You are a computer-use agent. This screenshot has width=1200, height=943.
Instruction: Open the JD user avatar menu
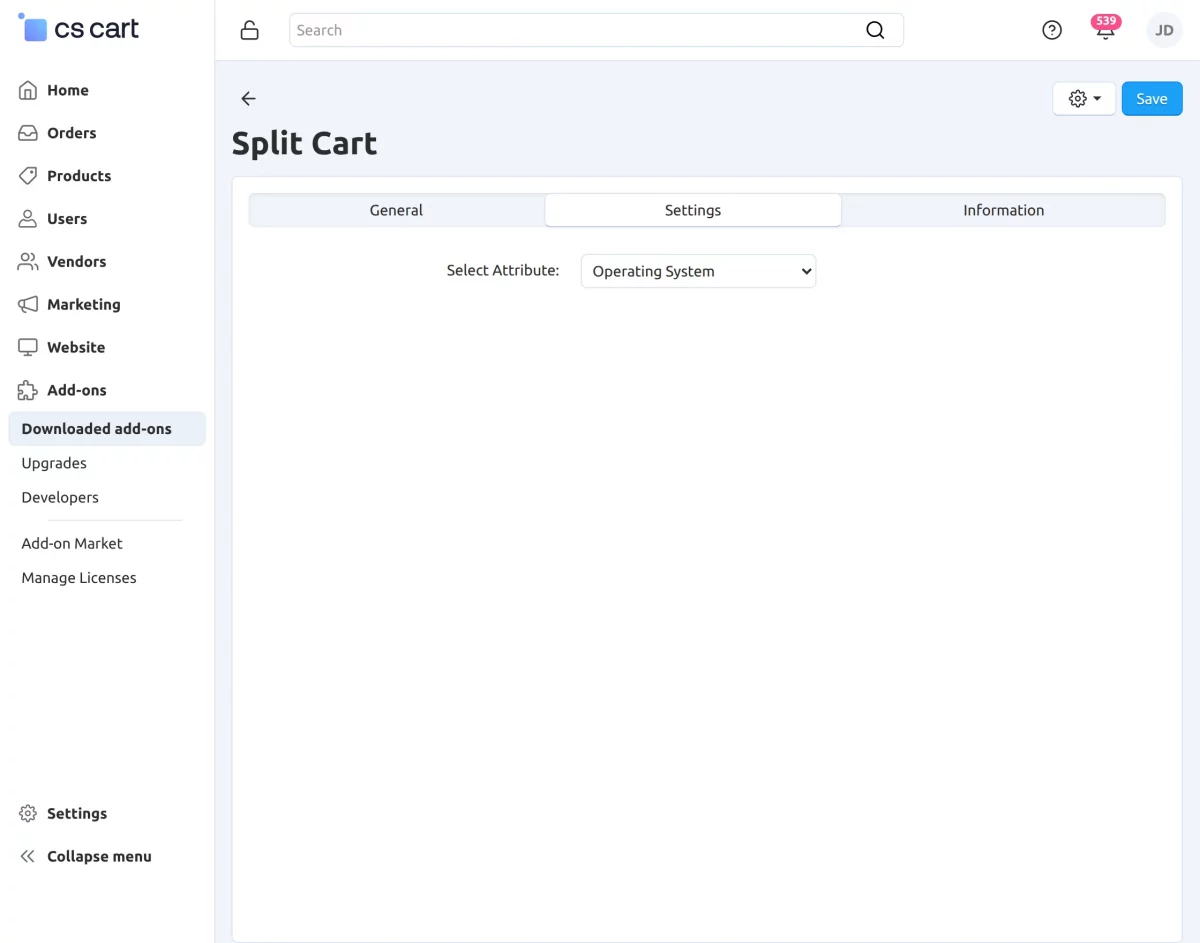pos(1164,30)
